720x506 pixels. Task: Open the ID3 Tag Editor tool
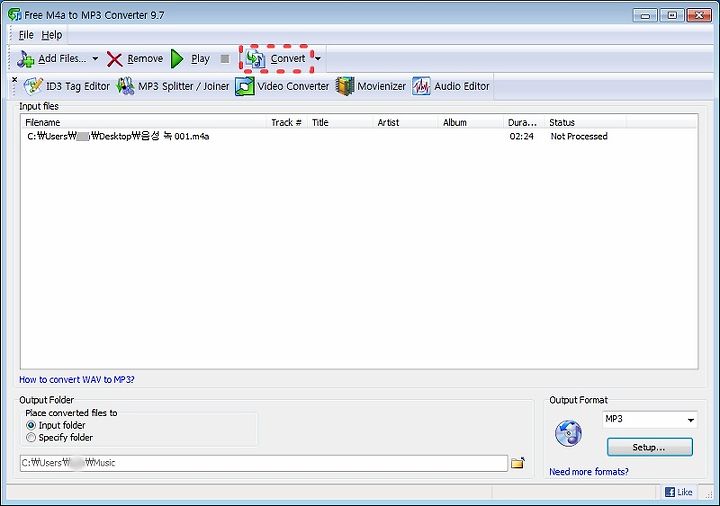[67, 86]
